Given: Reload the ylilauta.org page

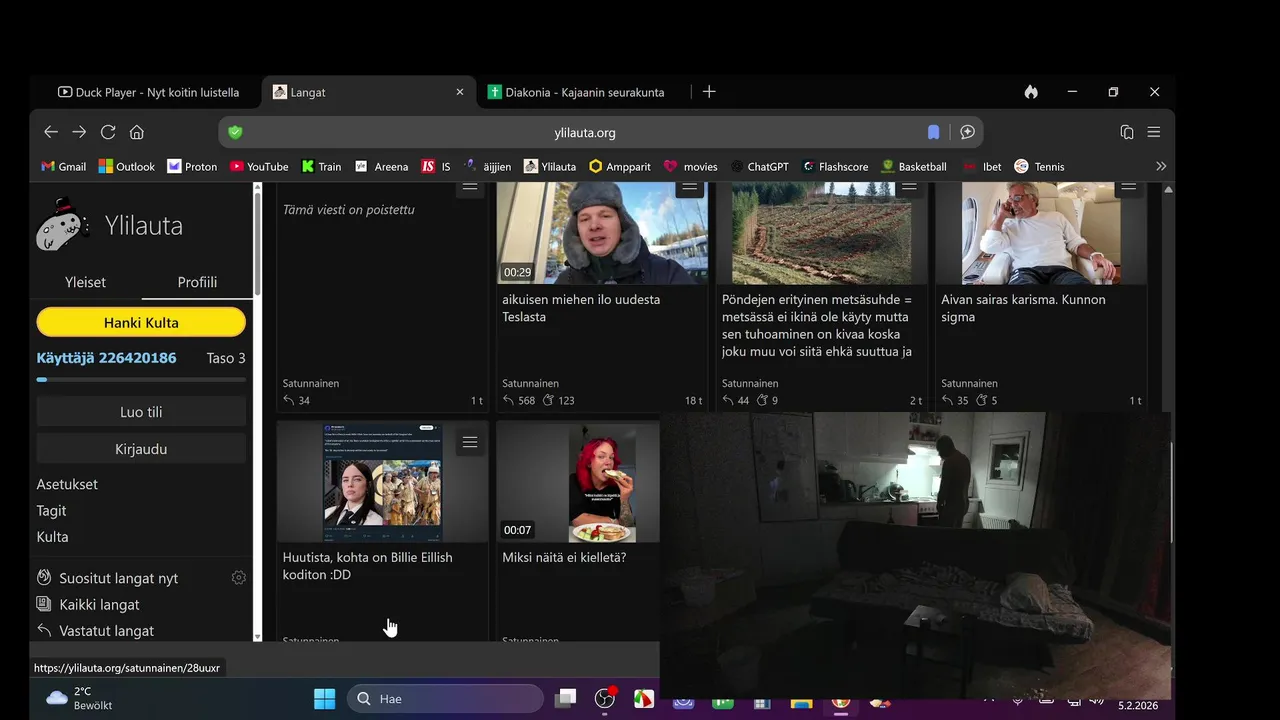Looking at the screenshot, I should click(108, 132).
